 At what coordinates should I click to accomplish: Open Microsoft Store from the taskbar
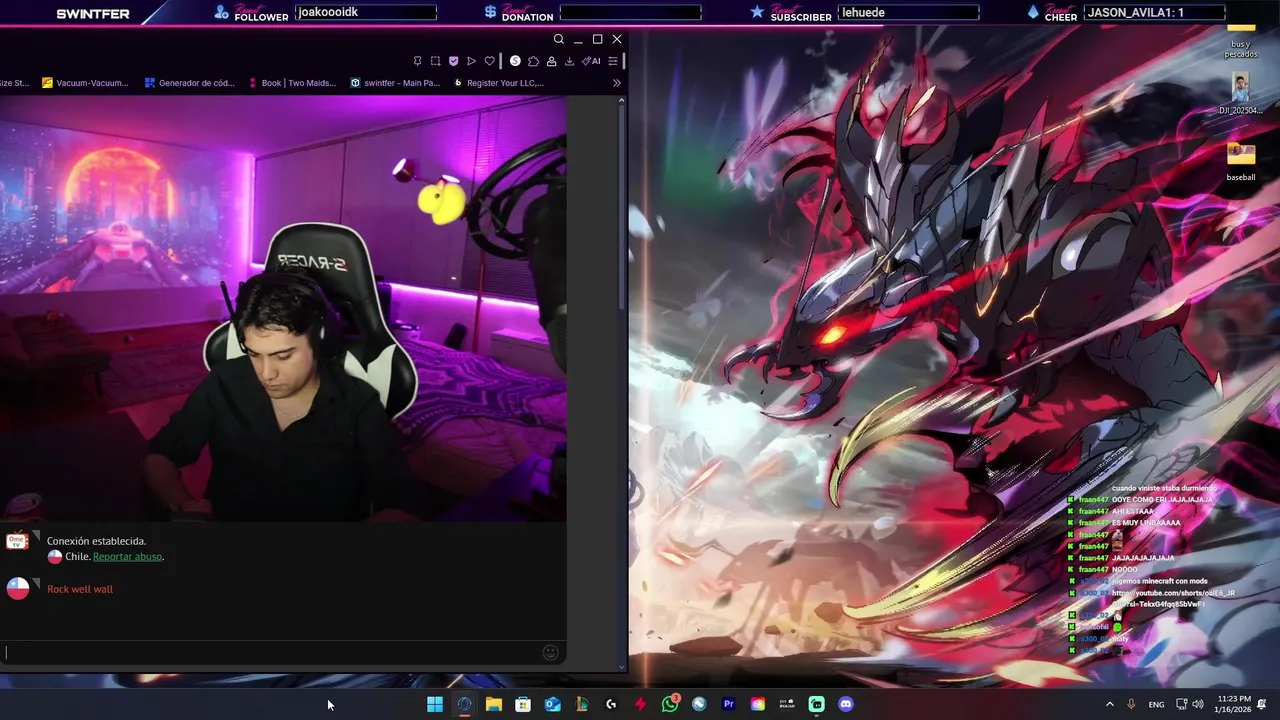(x=523, y=704)
